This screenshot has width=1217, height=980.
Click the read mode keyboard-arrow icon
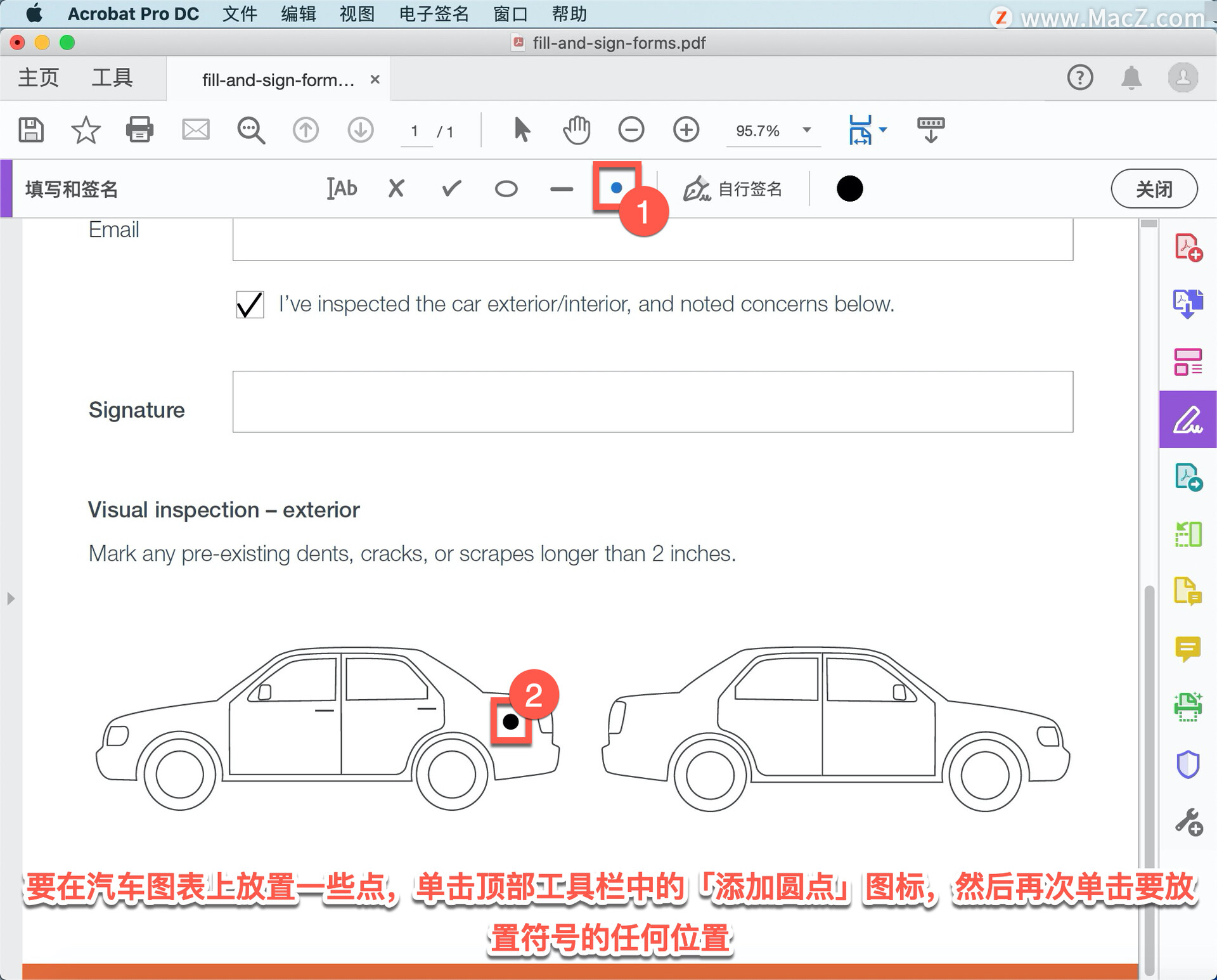[x=930, y=130]
